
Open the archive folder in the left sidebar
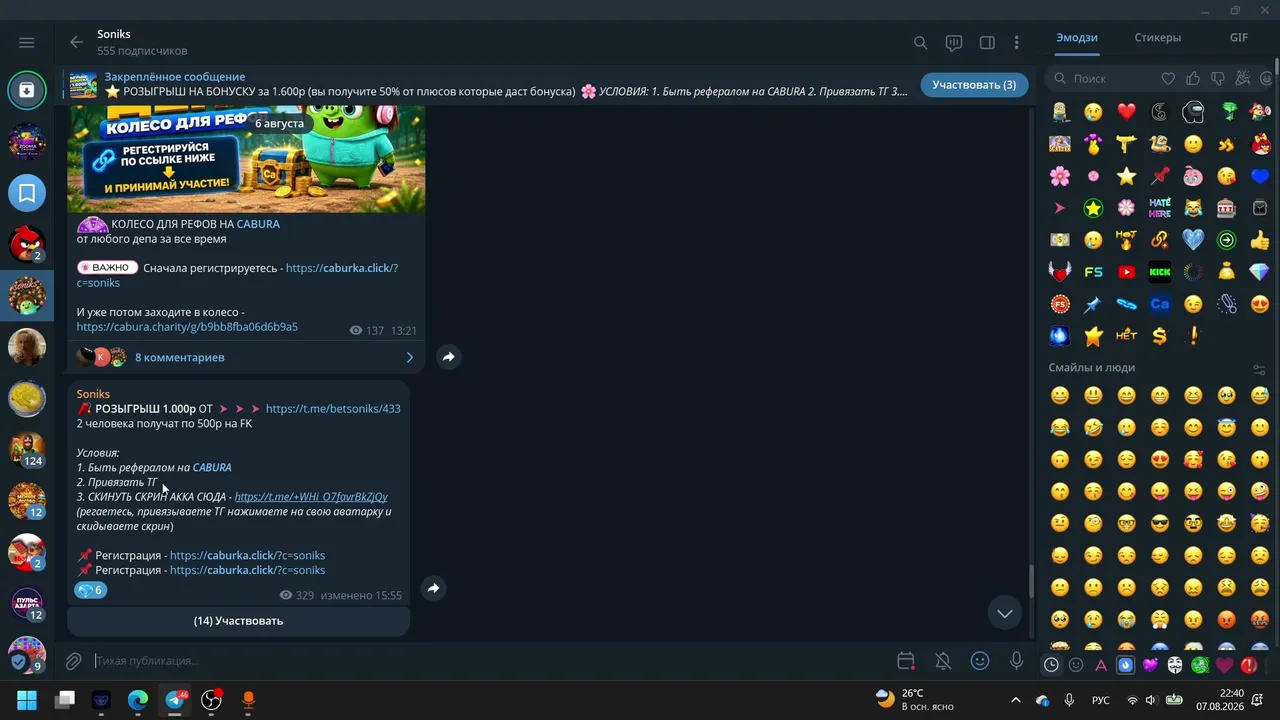point(27,90)
